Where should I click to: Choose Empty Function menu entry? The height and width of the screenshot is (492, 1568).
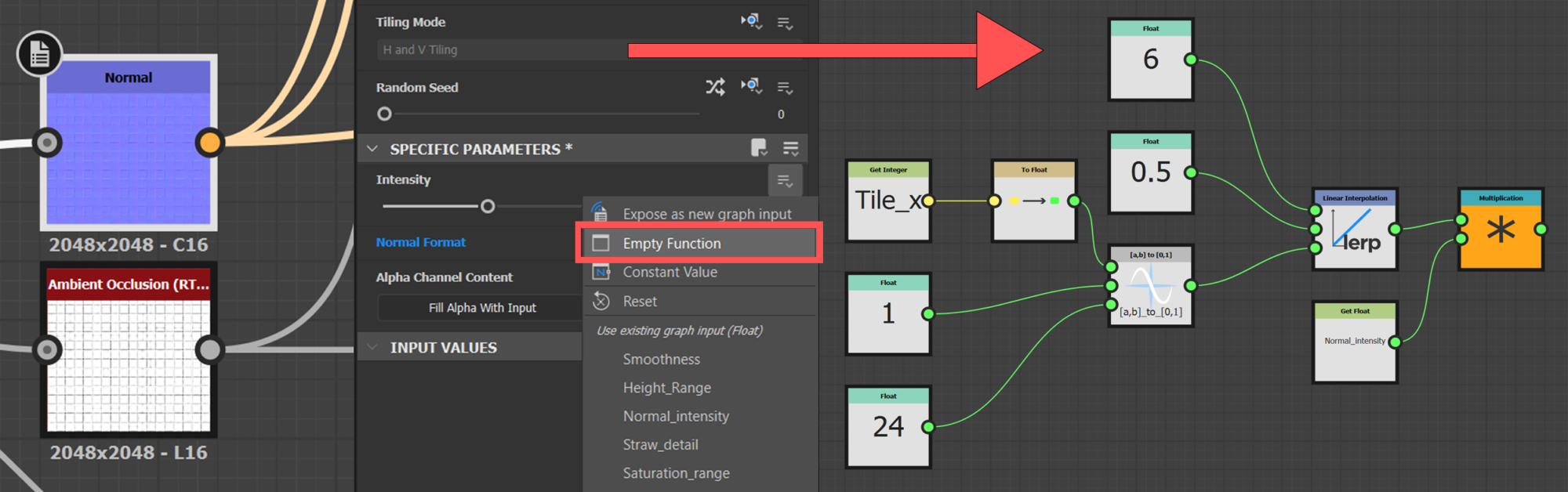tap(700, 244)
